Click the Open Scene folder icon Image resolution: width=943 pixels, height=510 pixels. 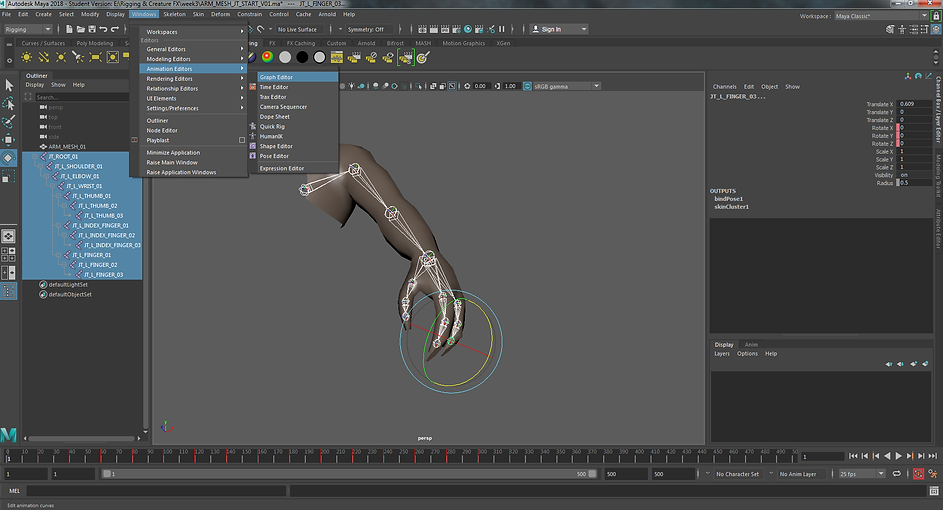81,29
